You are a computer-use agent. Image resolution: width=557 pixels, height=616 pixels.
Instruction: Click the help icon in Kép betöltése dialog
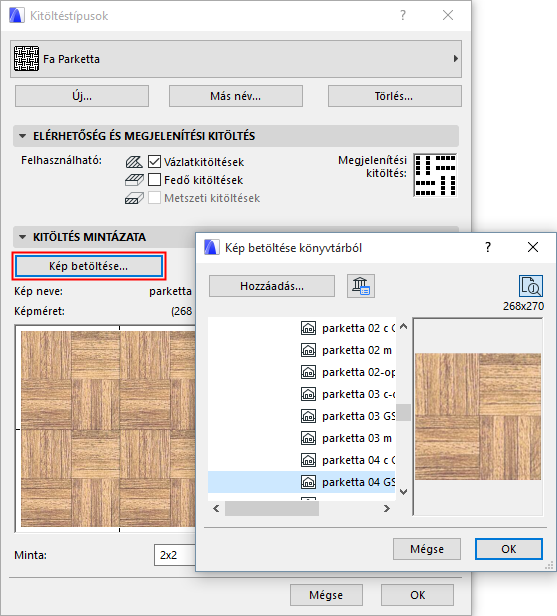[x=488, y=248]
